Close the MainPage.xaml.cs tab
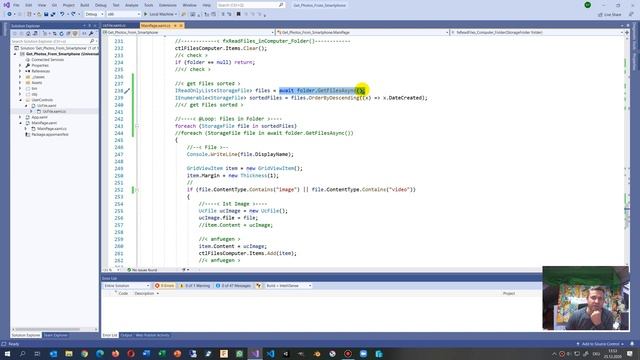 (181, 25)
